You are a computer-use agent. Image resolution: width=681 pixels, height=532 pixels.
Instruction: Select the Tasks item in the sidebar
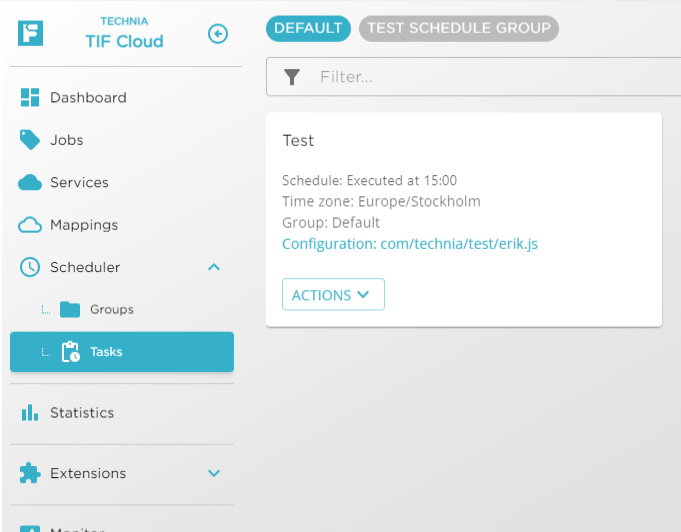pos(122,352)
